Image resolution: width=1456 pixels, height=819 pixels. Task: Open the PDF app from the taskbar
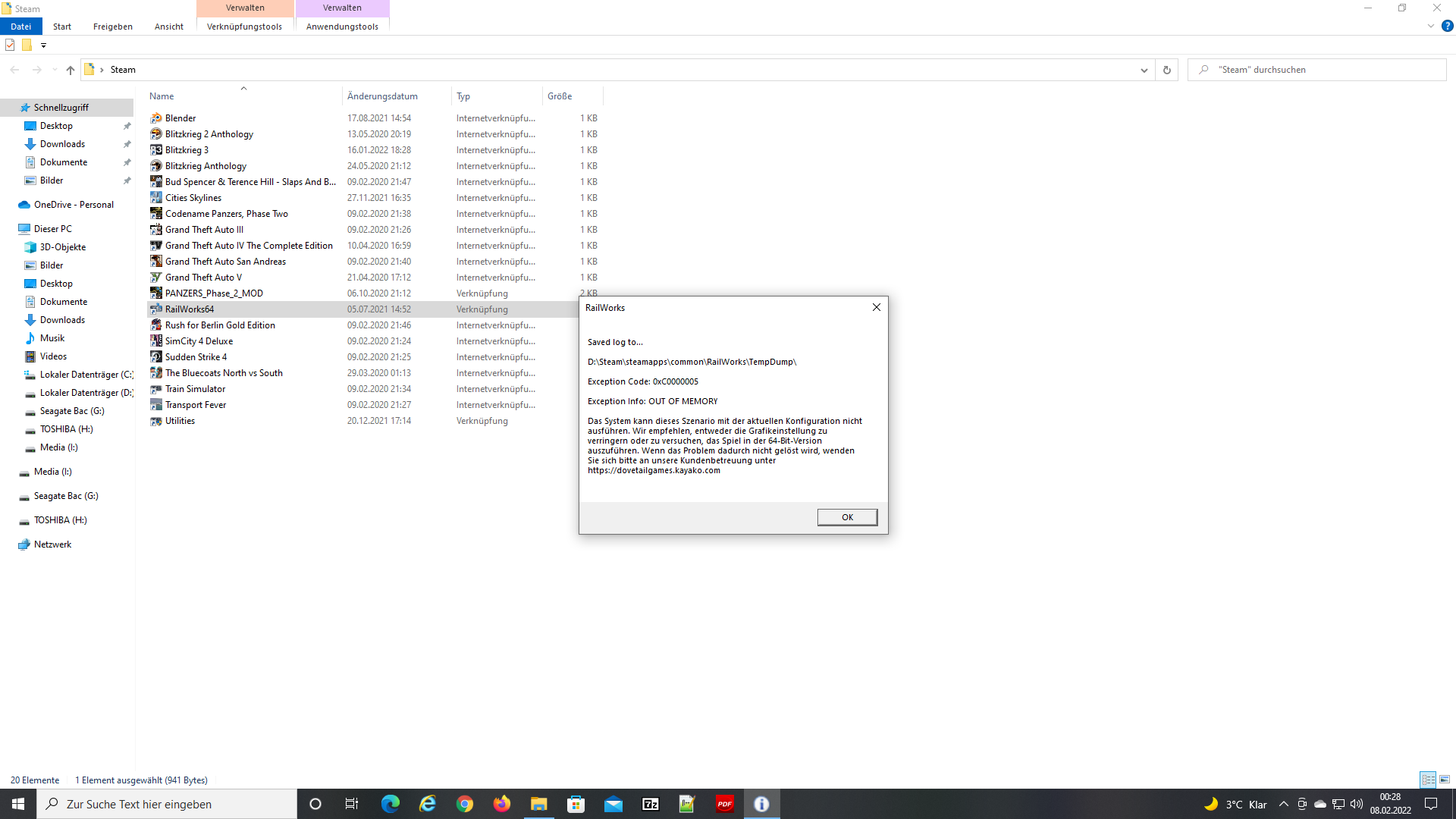click(725, 804)
